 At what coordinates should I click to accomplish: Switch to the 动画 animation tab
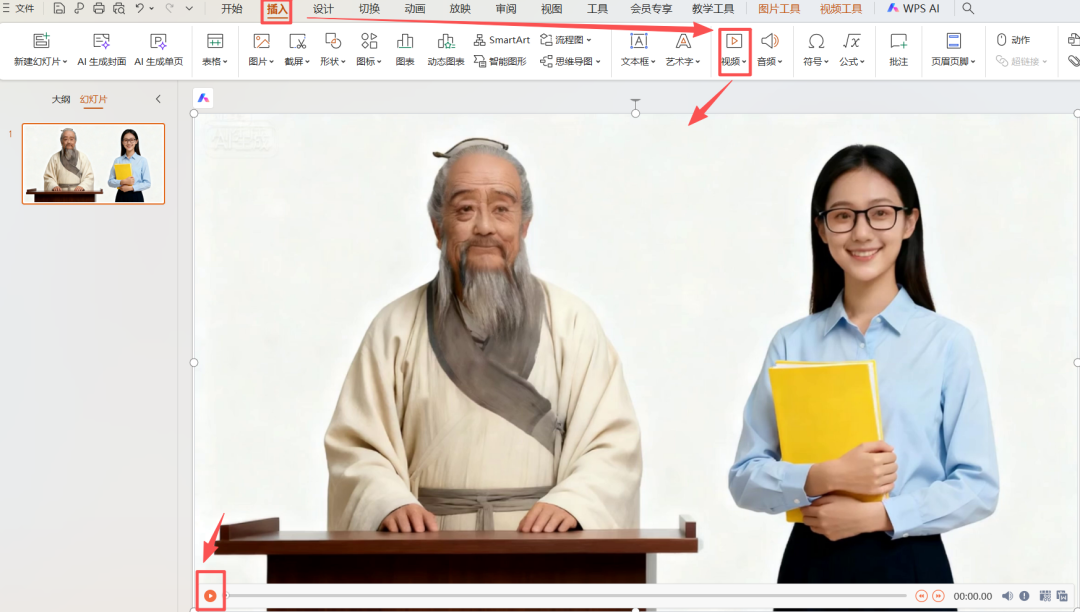[x=414, y=9]
